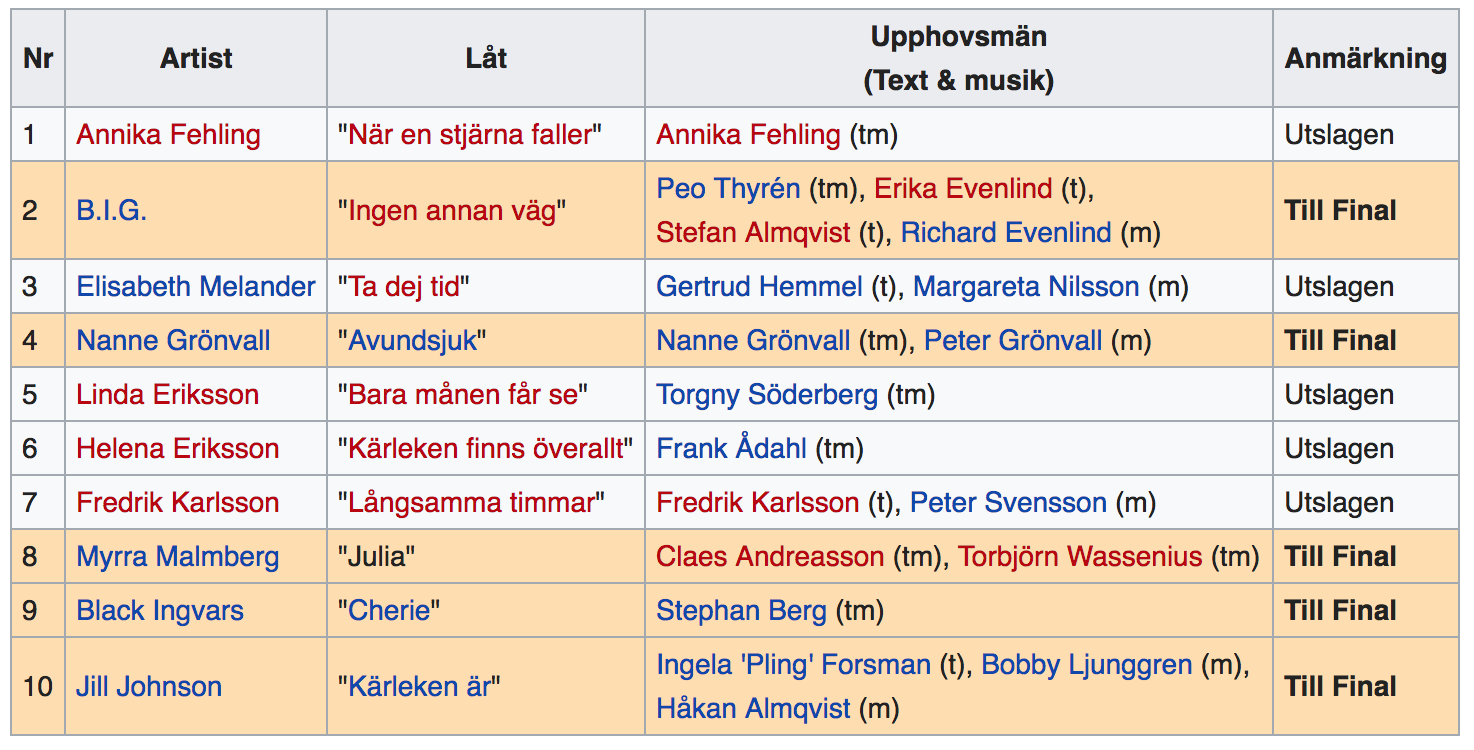The height and width of the screenshot is (750, 1474).
Task: Open the Frank Ådahl songwriter link
Action: pos(731,449)
